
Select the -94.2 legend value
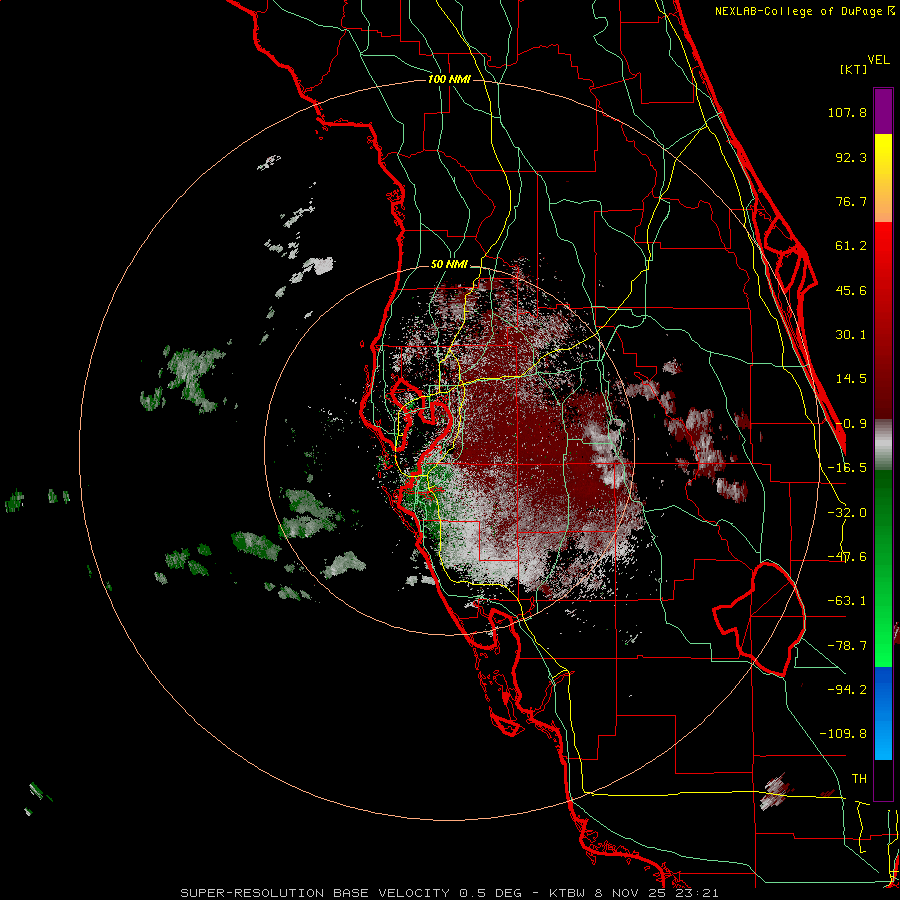[847, 689]
